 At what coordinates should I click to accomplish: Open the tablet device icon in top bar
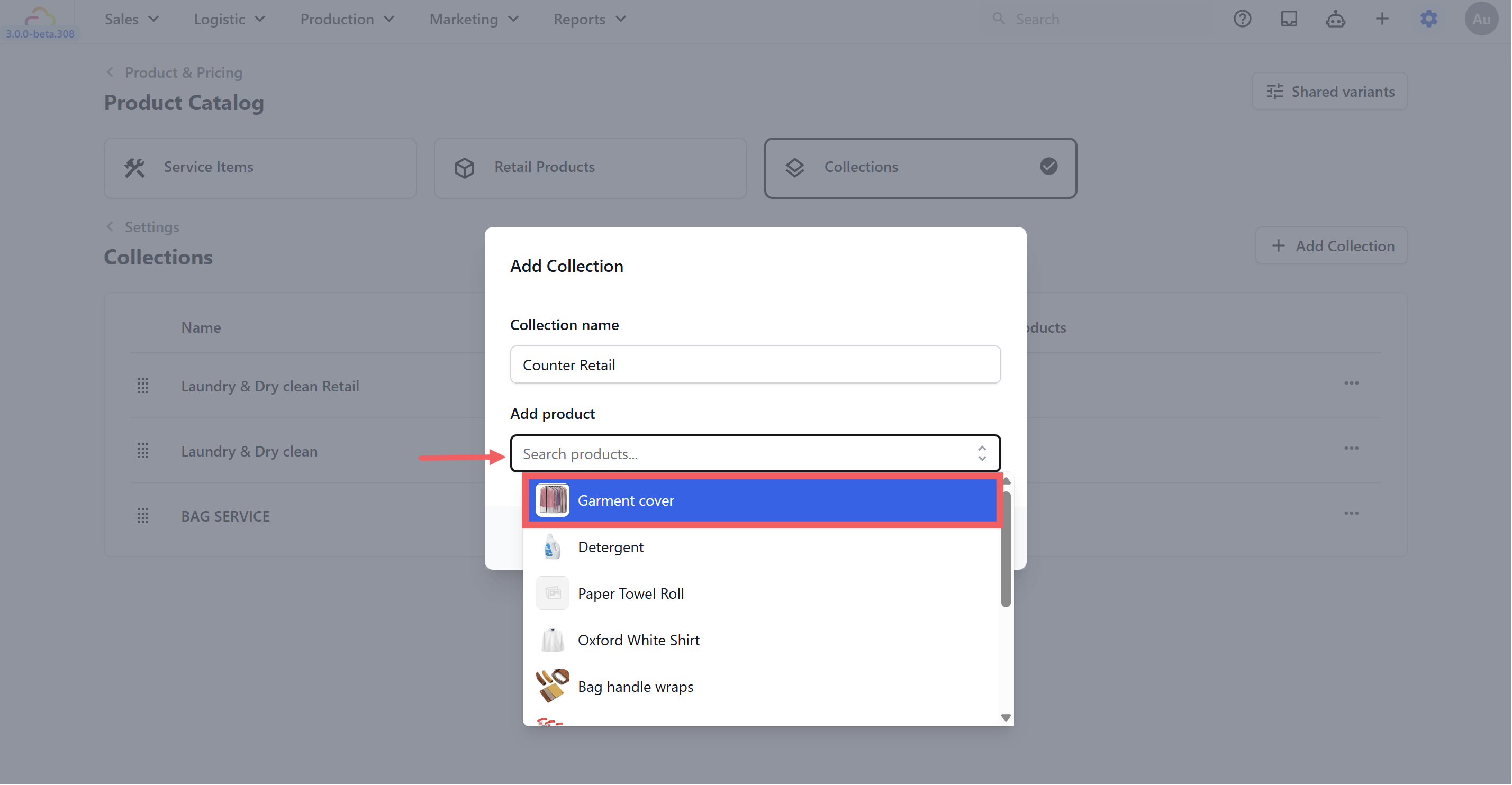[x=1288, y=19]
